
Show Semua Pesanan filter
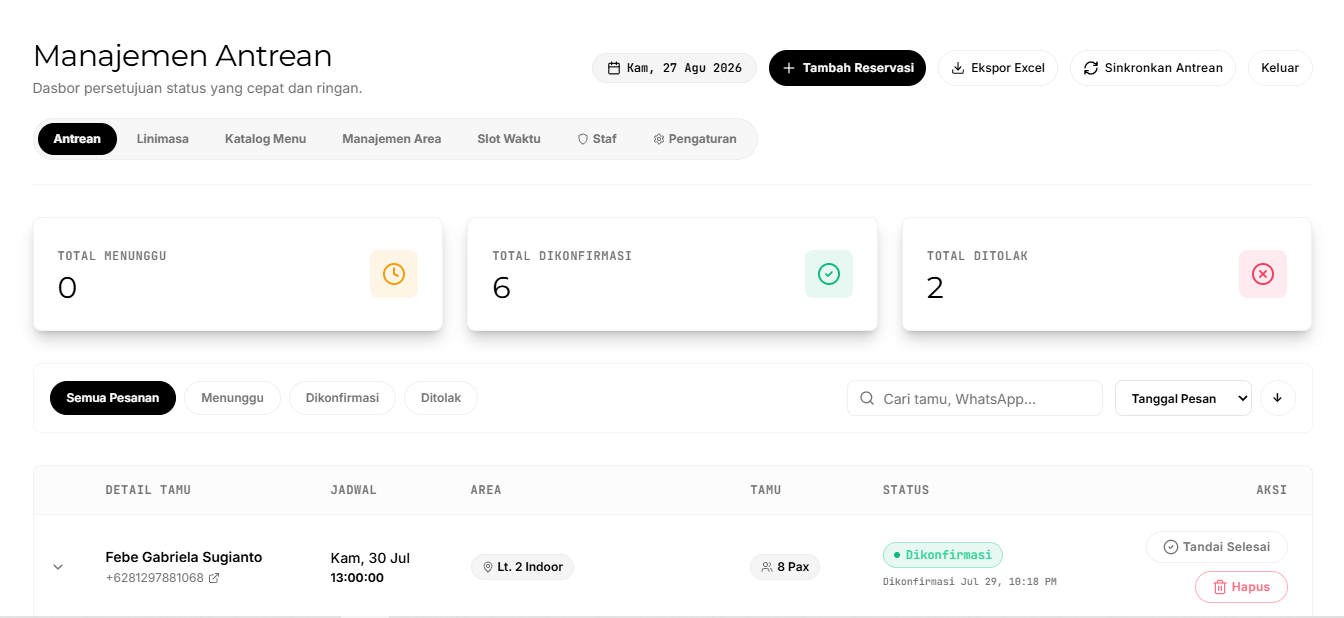(113, 398)
